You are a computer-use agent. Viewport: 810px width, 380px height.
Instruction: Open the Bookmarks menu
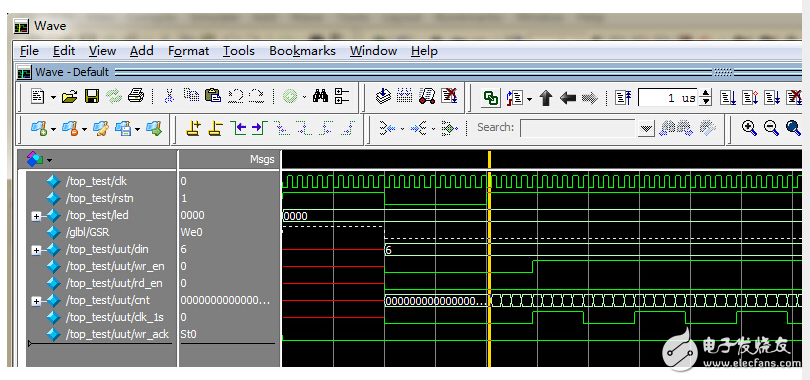(302, 51)
